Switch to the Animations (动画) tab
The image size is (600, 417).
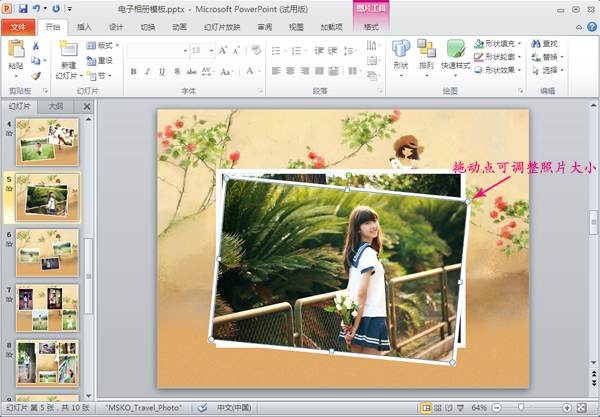coord(179,27)
